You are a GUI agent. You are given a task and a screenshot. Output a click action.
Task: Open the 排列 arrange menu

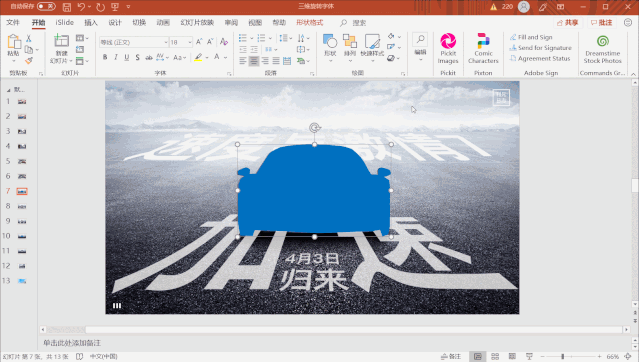pos(350,48)
